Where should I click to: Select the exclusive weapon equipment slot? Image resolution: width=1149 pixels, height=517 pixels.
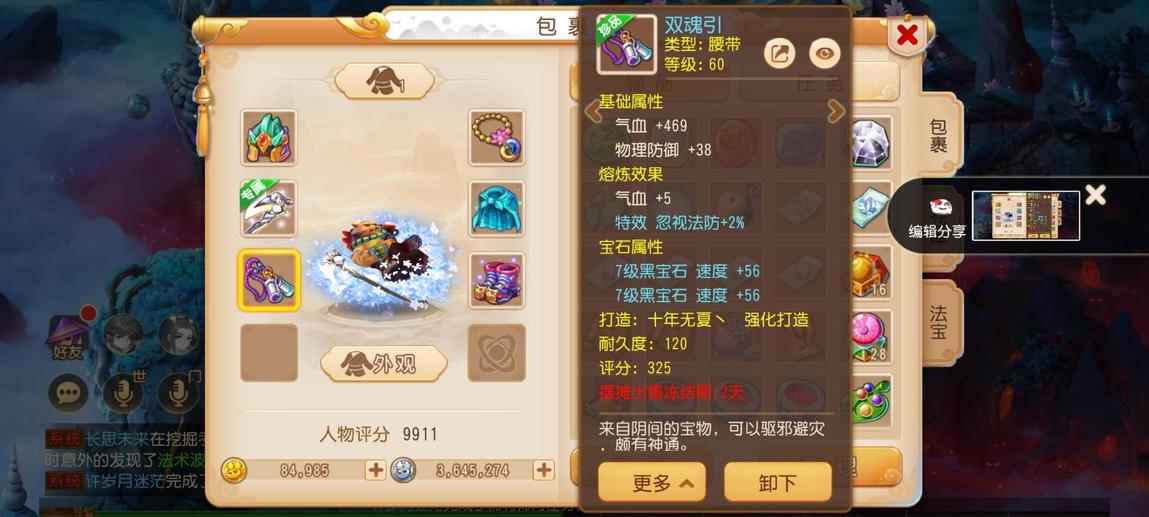(x=269, y=208)
